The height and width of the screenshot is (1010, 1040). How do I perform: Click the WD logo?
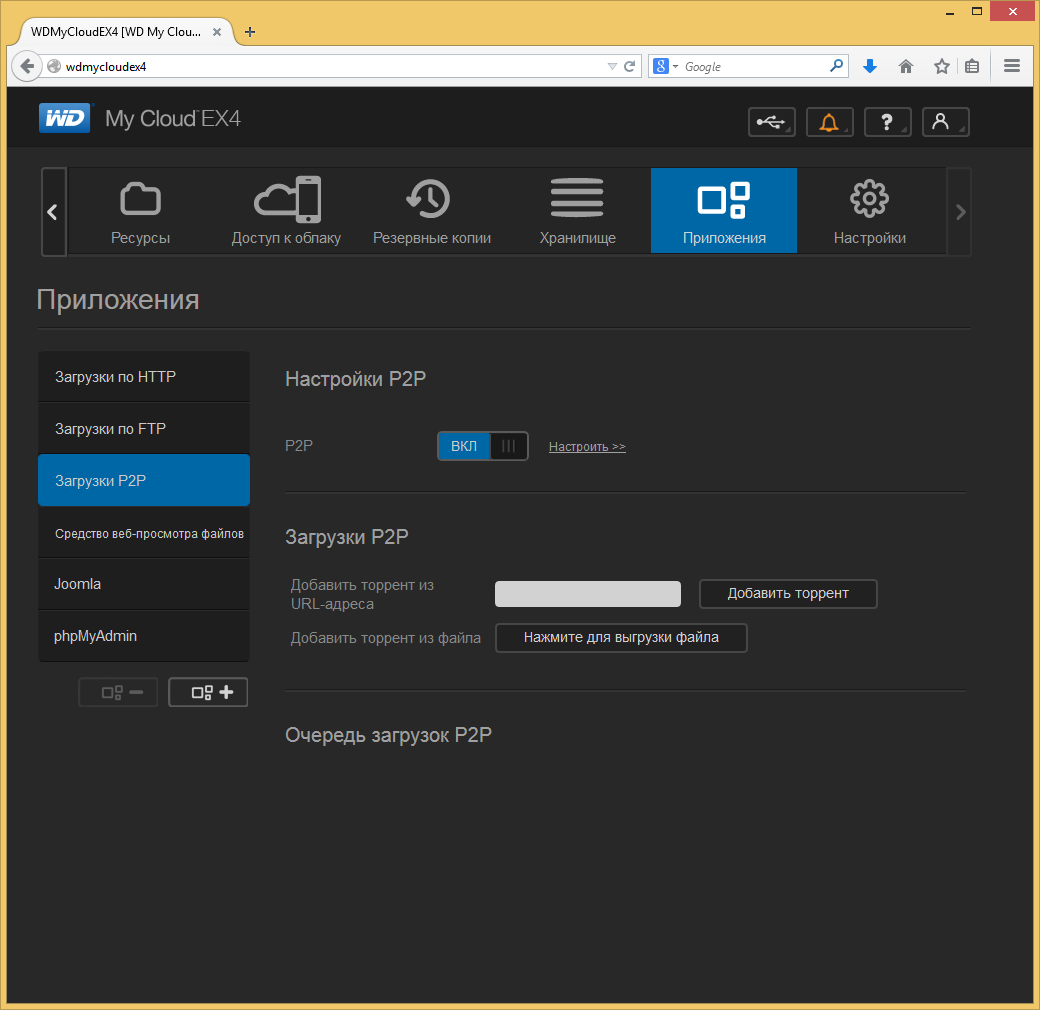[x=64, y=118]
